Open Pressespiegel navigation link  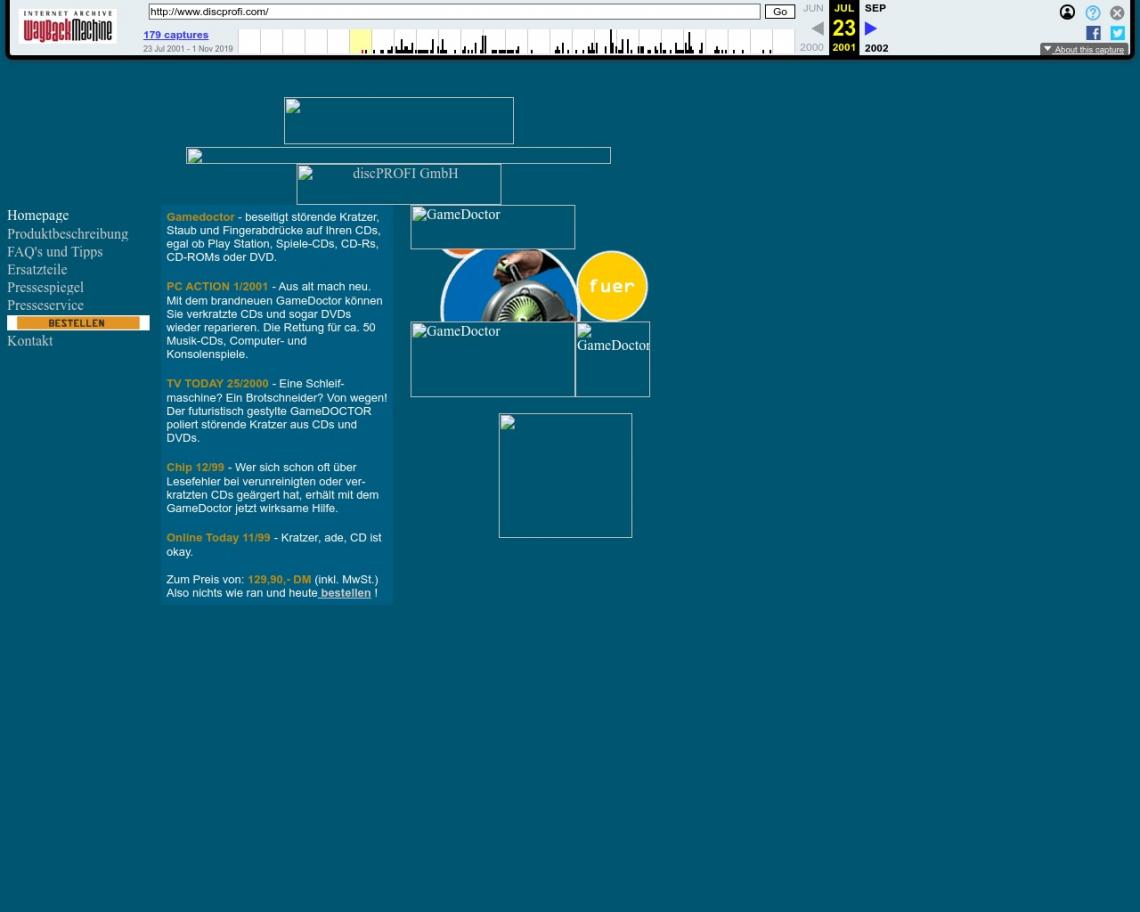(45, 287)
